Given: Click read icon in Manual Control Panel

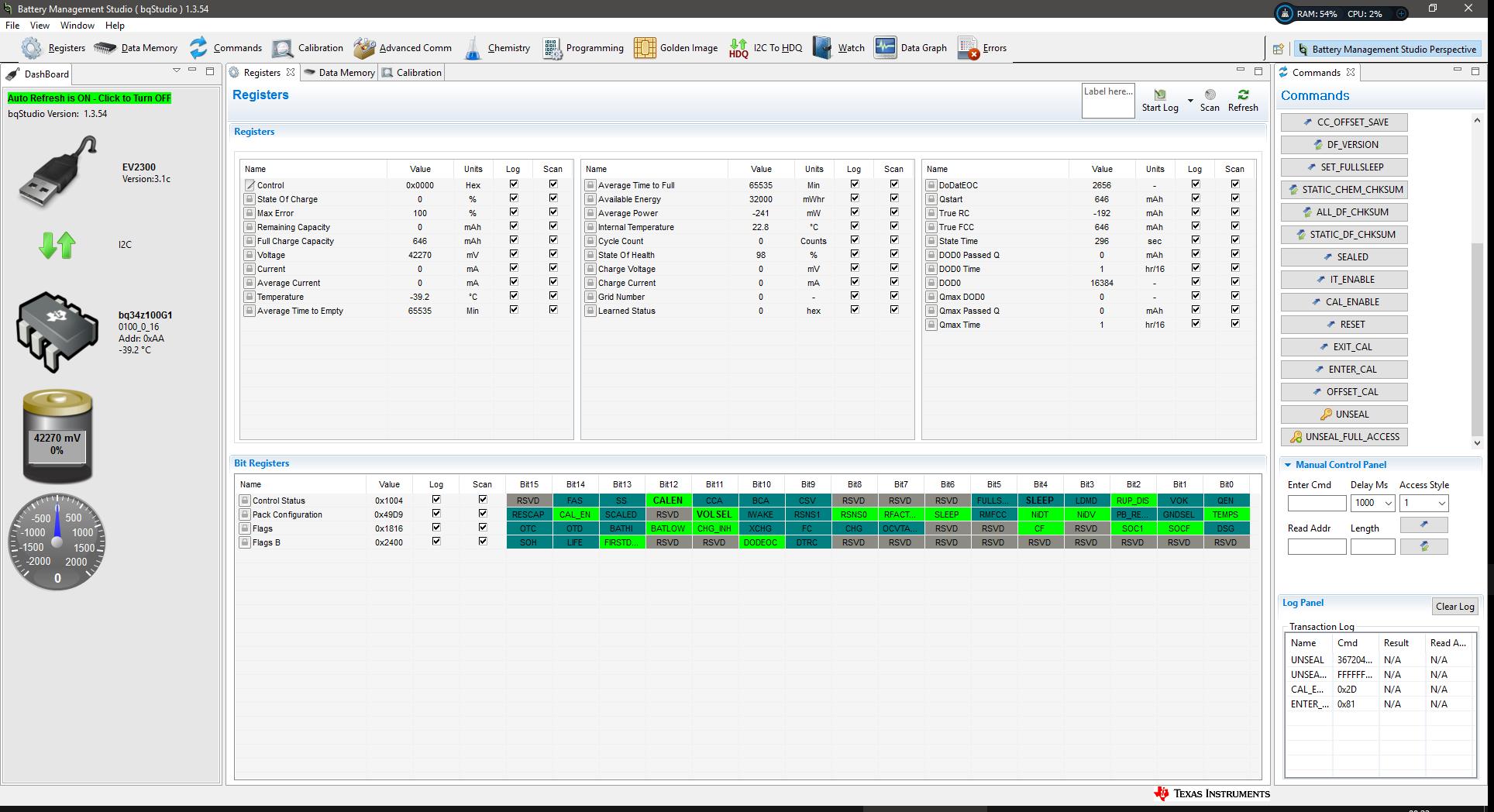Looking at the screenshot, I should point(1423,547).
